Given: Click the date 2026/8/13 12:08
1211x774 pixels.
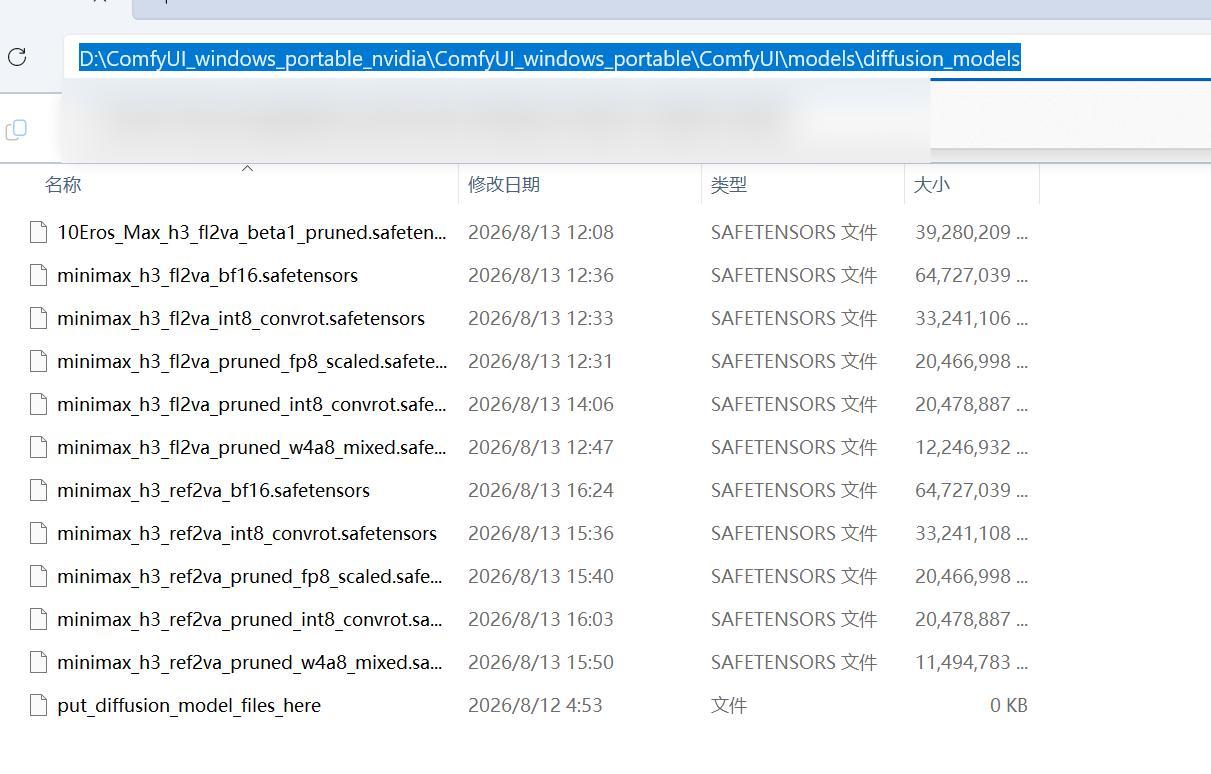Looking at the screenshot, I should pos(541,232).
